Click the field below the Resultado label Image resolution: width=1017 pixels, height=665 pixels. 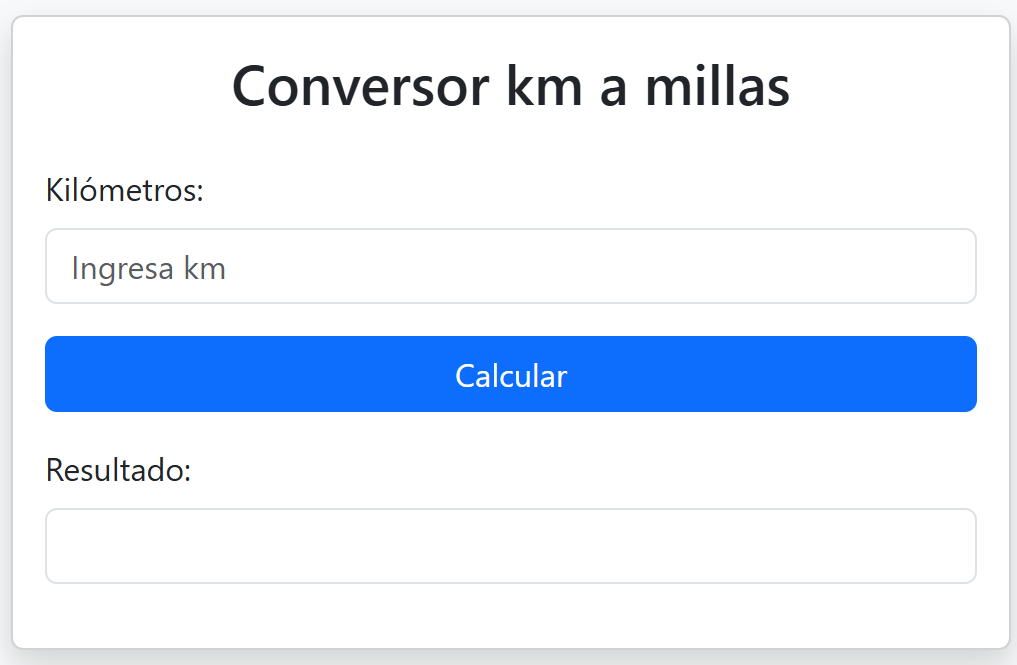pos(510,546)
